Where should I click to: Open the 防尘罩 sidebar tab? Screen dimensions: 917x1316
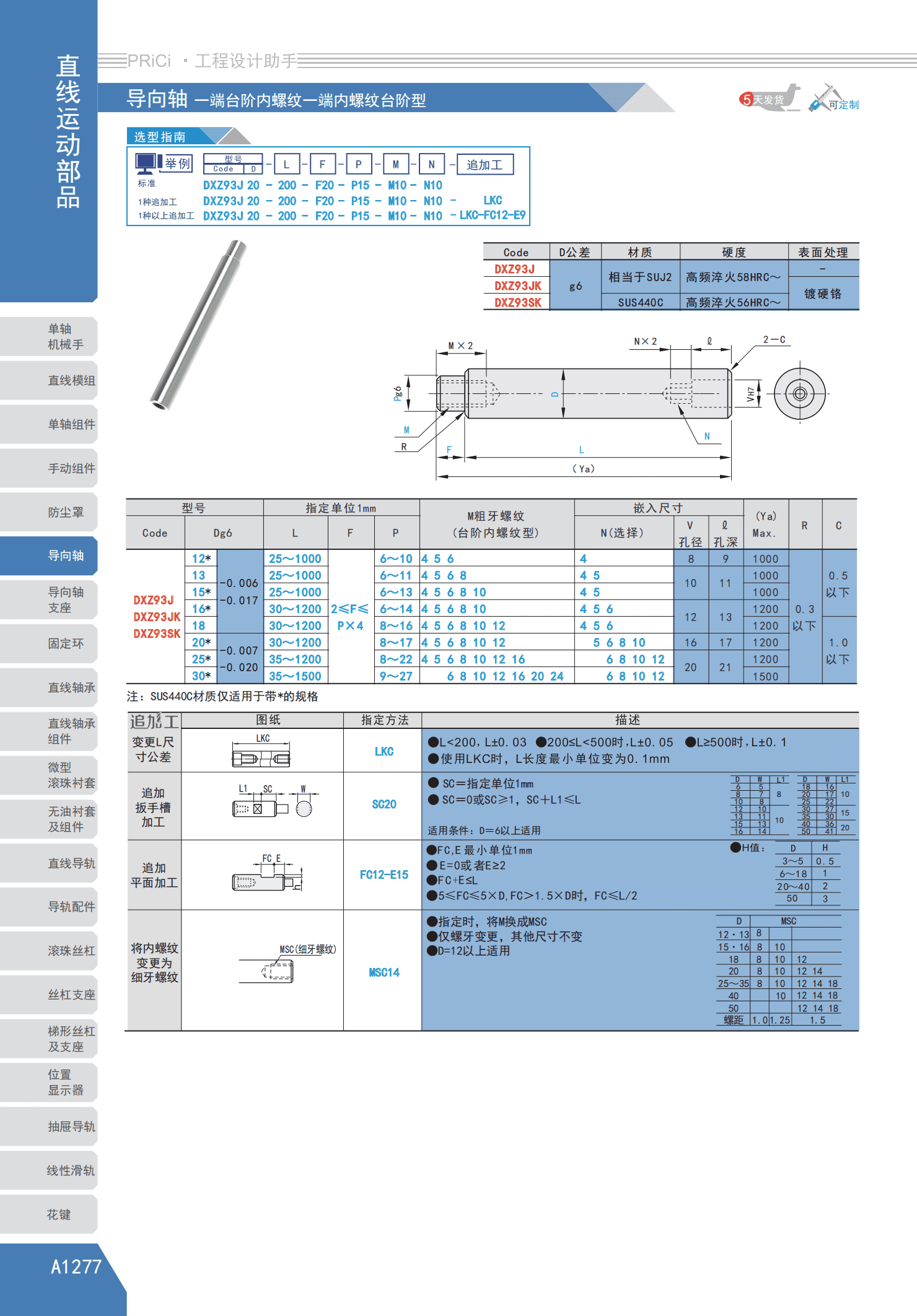[x=49, y=512]
